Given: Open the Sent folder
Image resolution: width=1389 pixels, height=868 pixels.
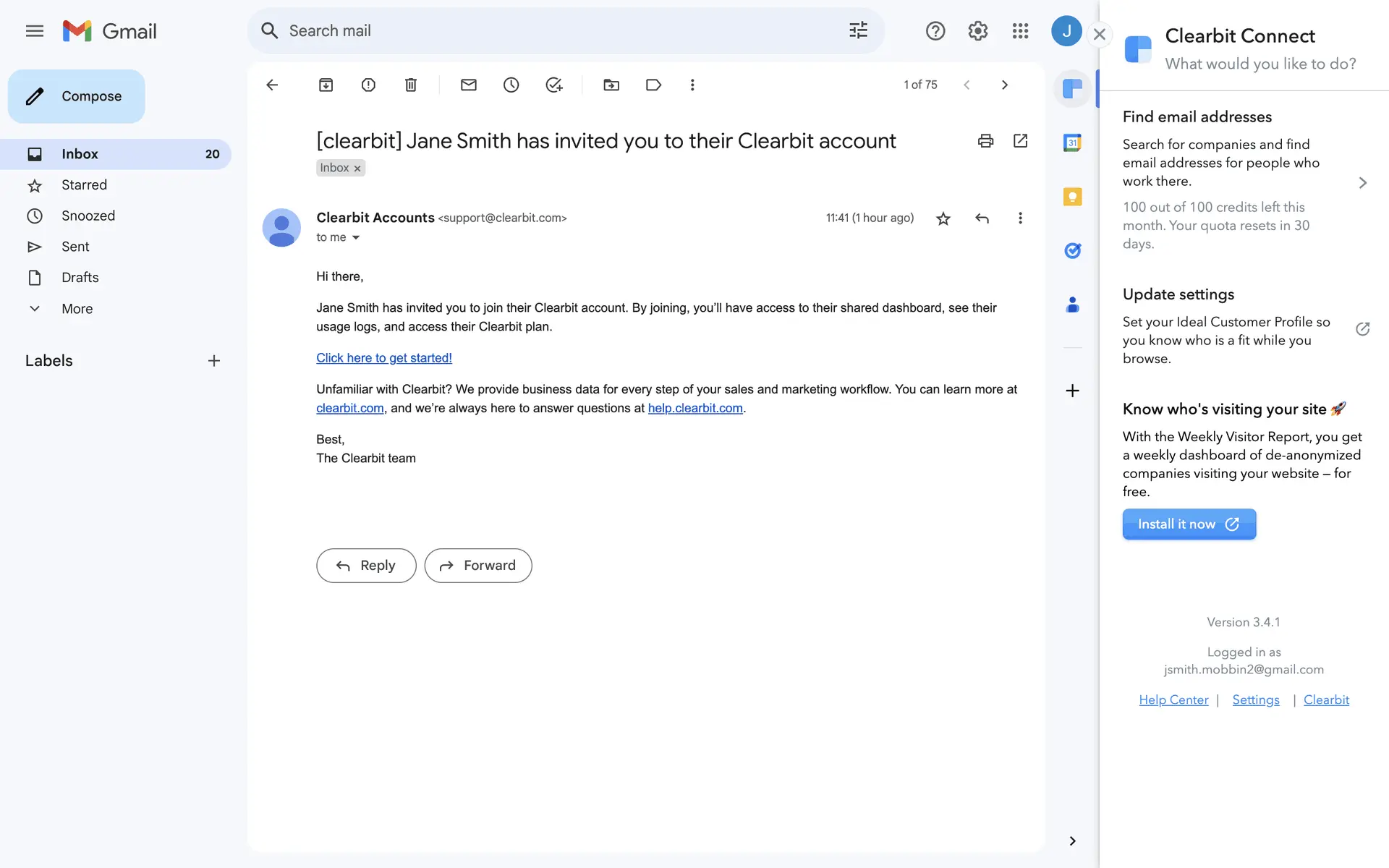Looking at the screenshot, I should 75,247.
